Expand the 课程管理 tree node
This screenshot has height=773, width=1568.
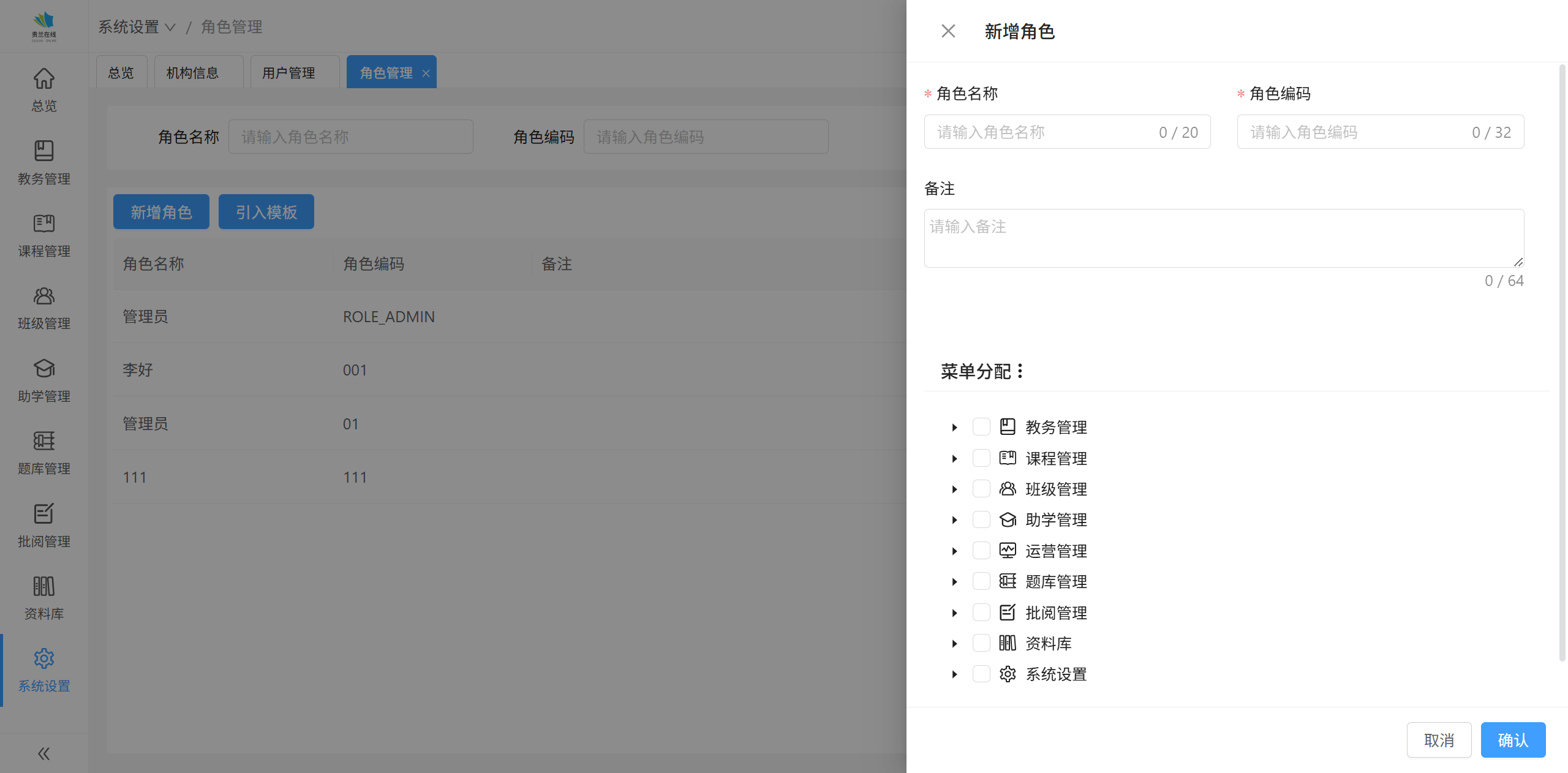(x=954, y=458)
